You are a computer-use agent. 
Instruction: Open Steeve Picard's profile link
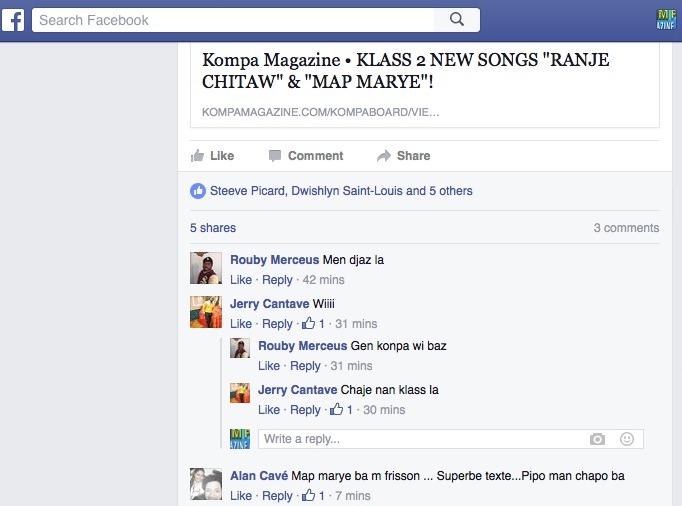(247, 191)
